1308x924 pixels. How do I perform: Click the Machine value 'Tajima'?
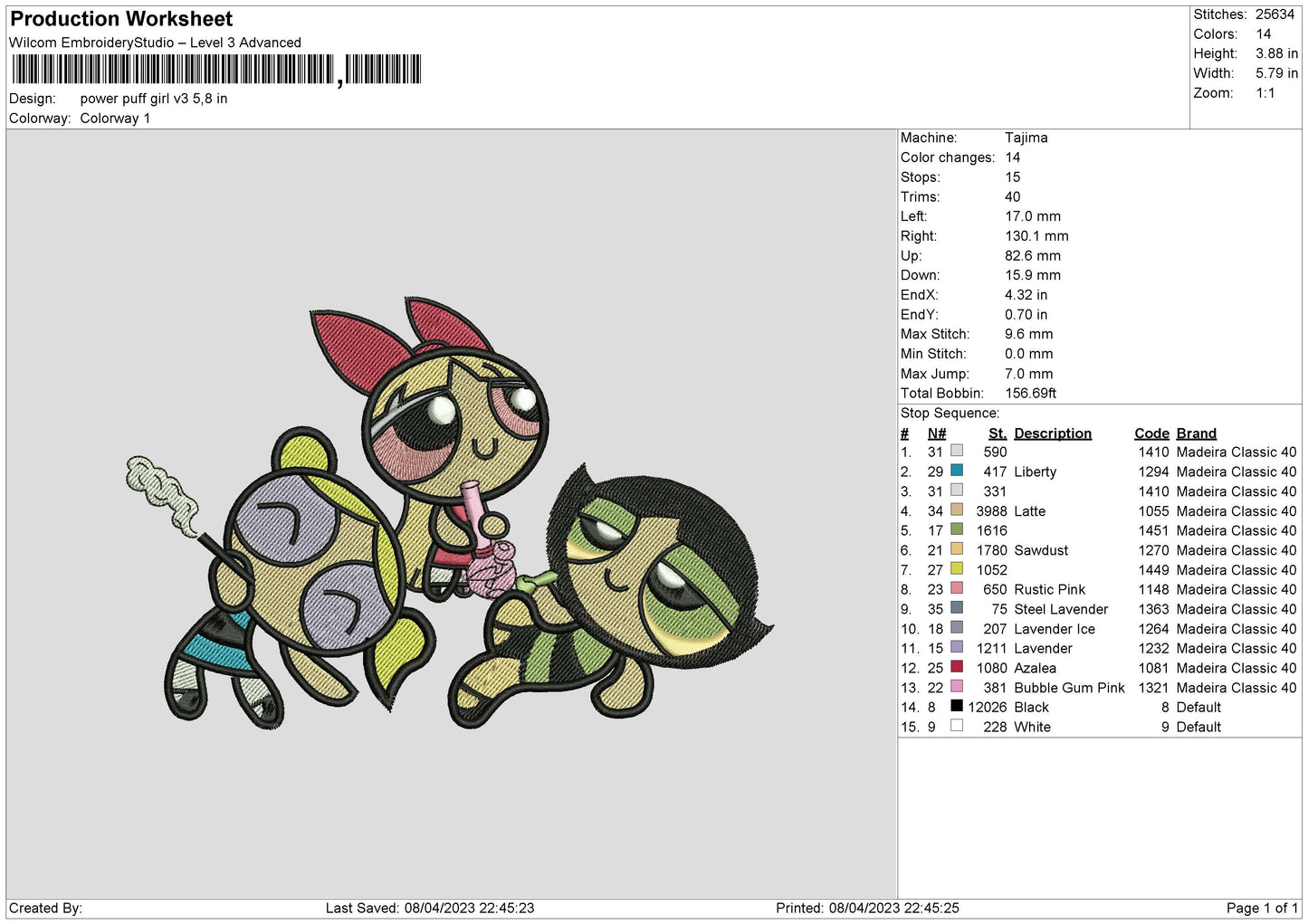pos(1026,138)
